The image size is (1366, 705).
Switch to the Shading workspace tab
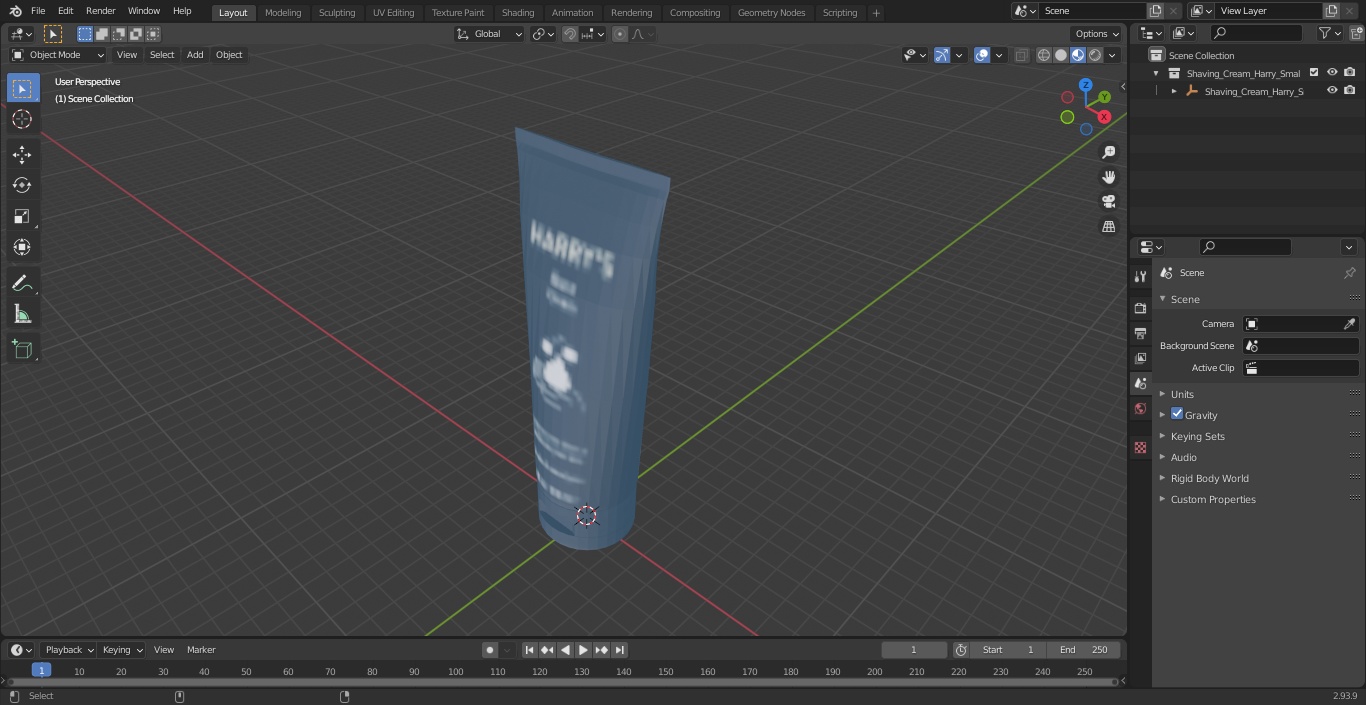[518, 13]
